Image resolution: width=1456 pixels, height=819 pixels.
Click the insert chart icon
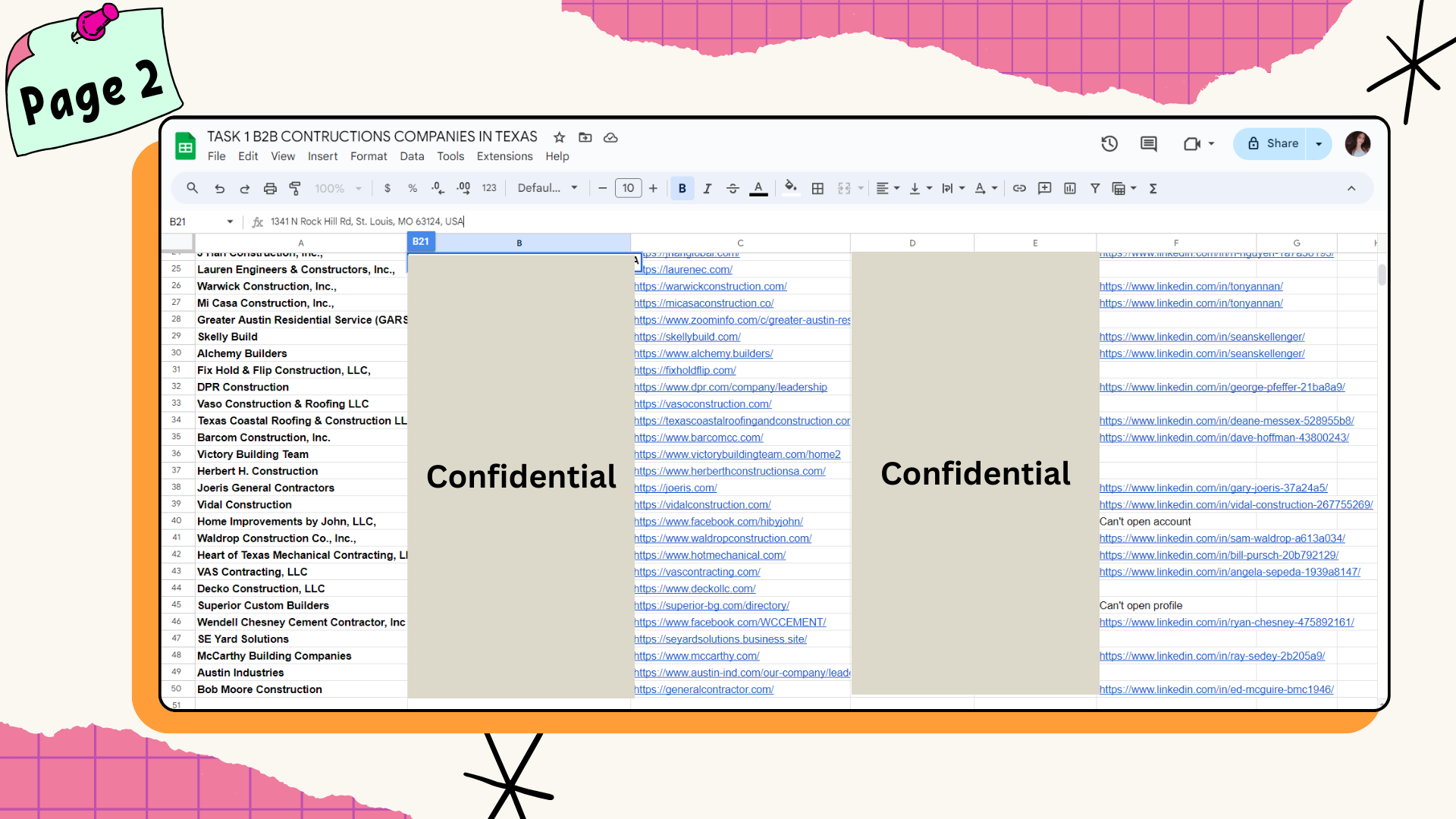1069,188
